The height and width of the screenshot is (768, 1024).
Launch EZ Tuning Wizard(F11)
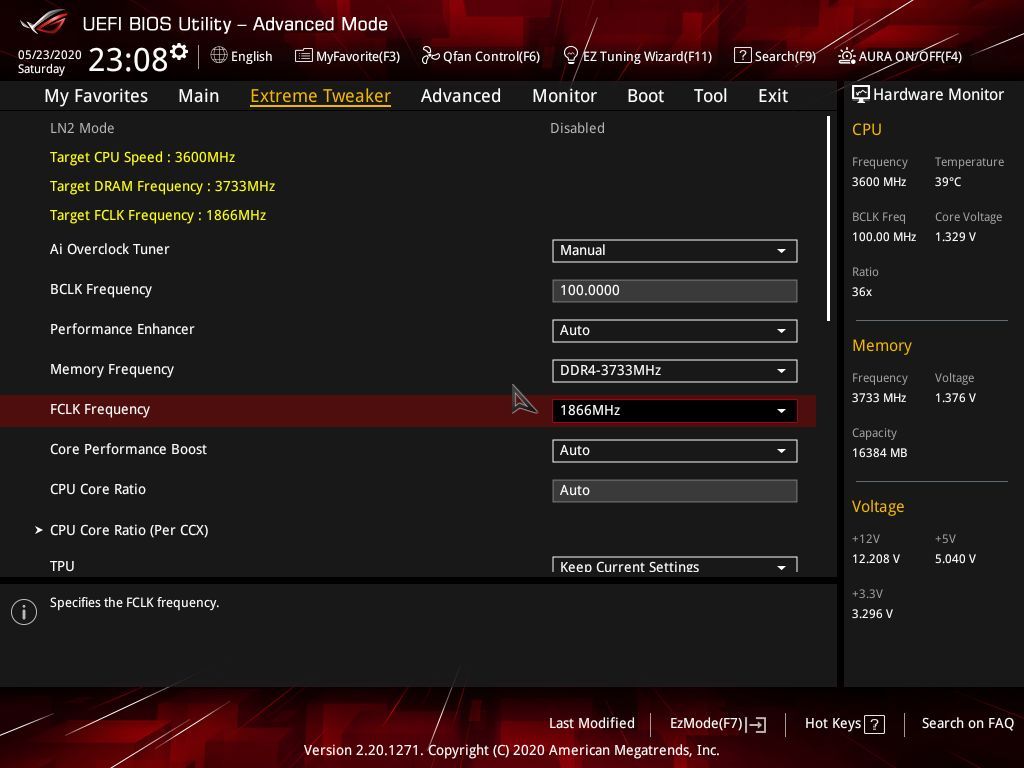[x=637, y=56]
